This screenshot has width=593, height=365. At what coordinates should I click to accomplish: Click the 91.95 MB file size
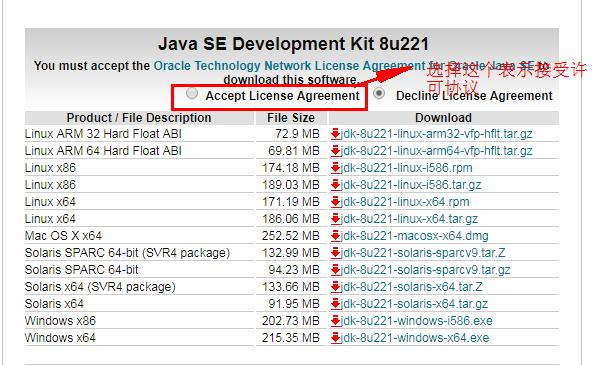(294, 304)
